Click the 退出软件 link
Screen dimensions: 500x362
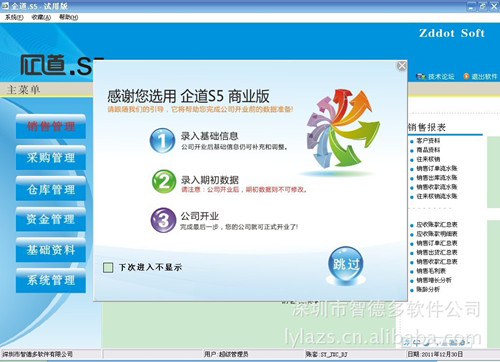484,77
